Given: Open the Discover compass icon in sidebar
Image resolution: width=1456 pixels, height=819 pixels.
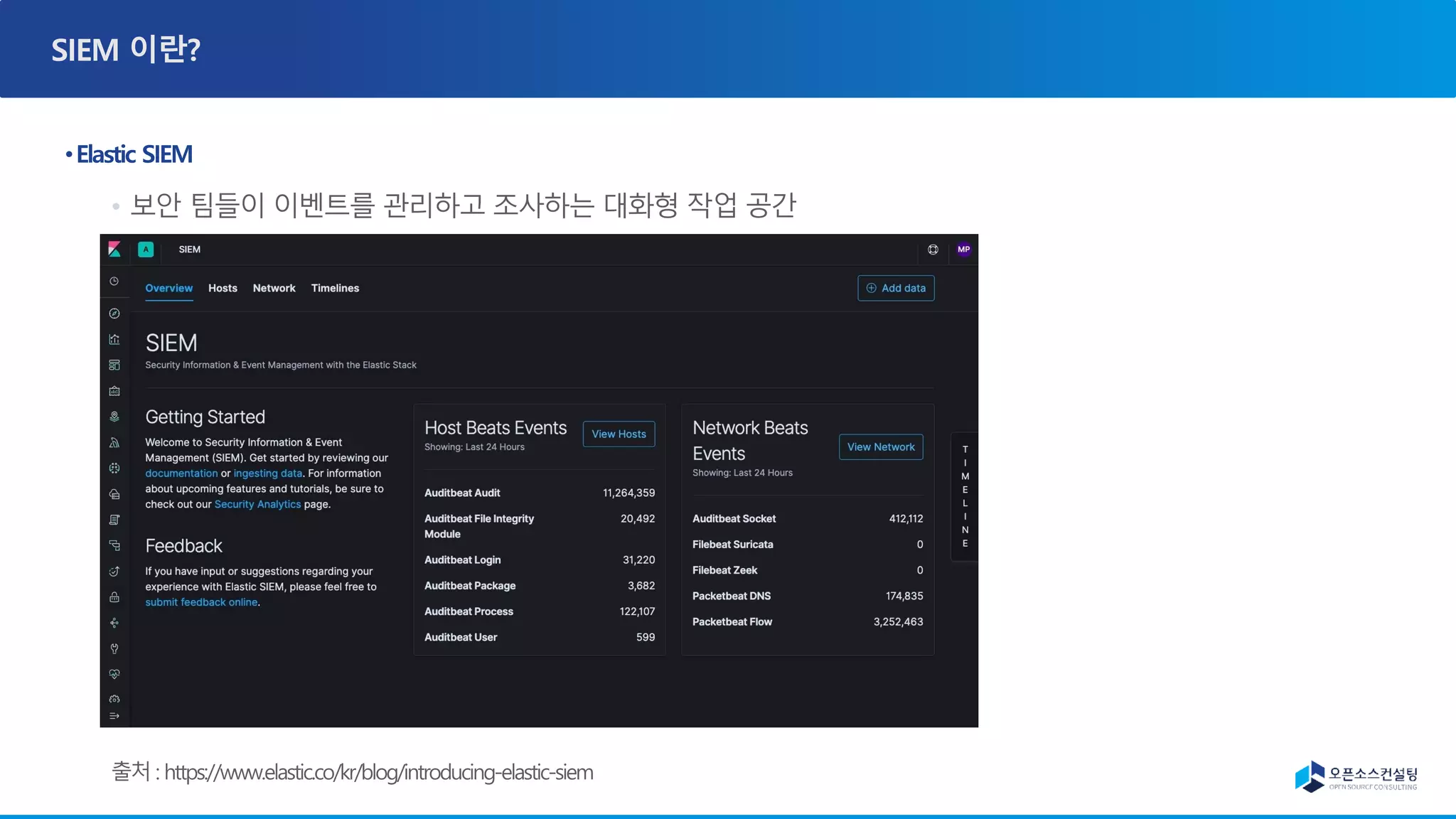Looking at the screenshot, I should pos(114,314).
